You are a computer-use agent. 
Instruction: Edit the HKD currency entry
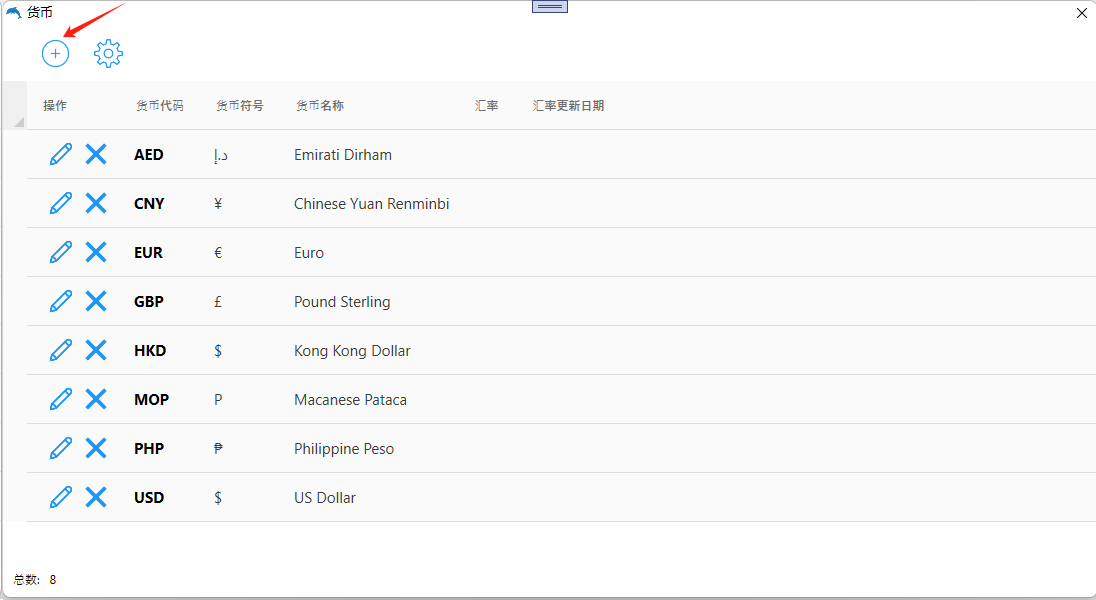[61, 350]
